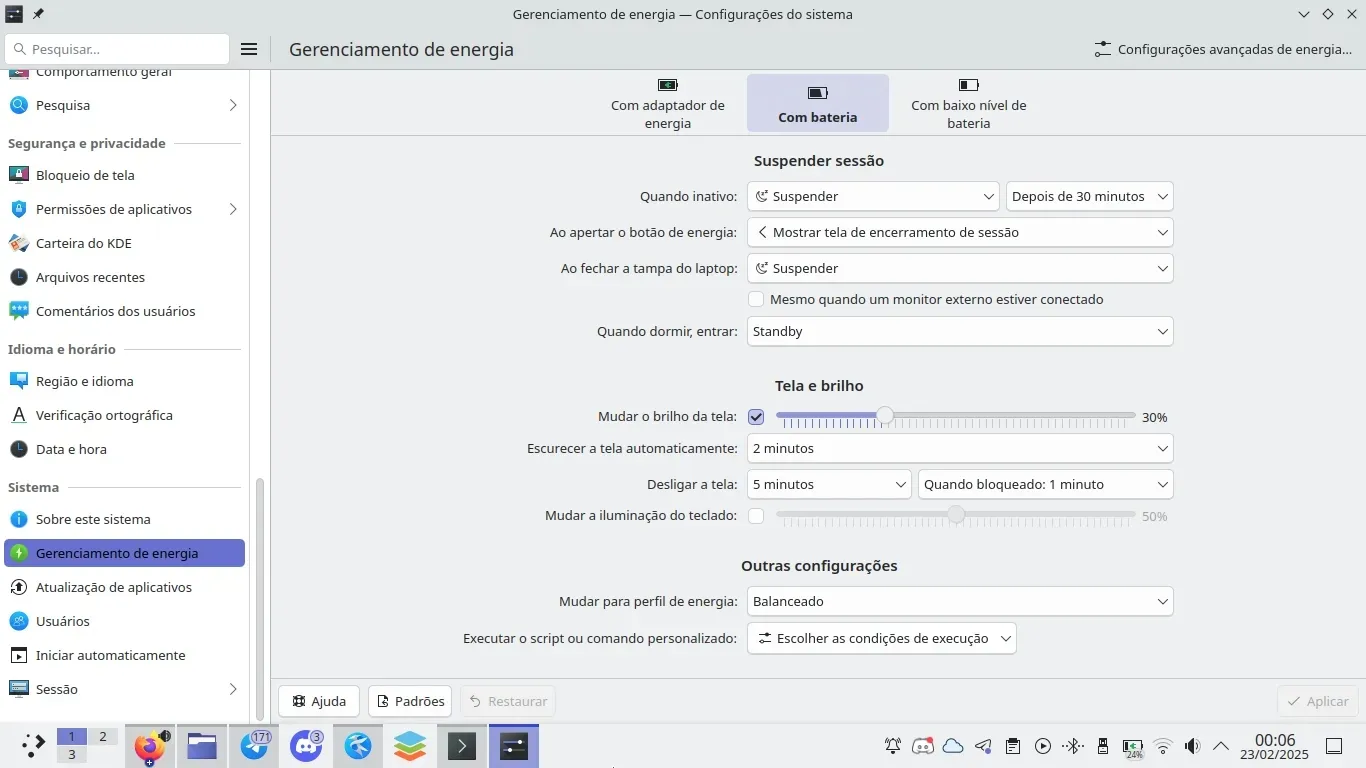Switch to 'Com adaptador de energia' tab
This screenshot has width=1366, height=768.
coord(668,104)
